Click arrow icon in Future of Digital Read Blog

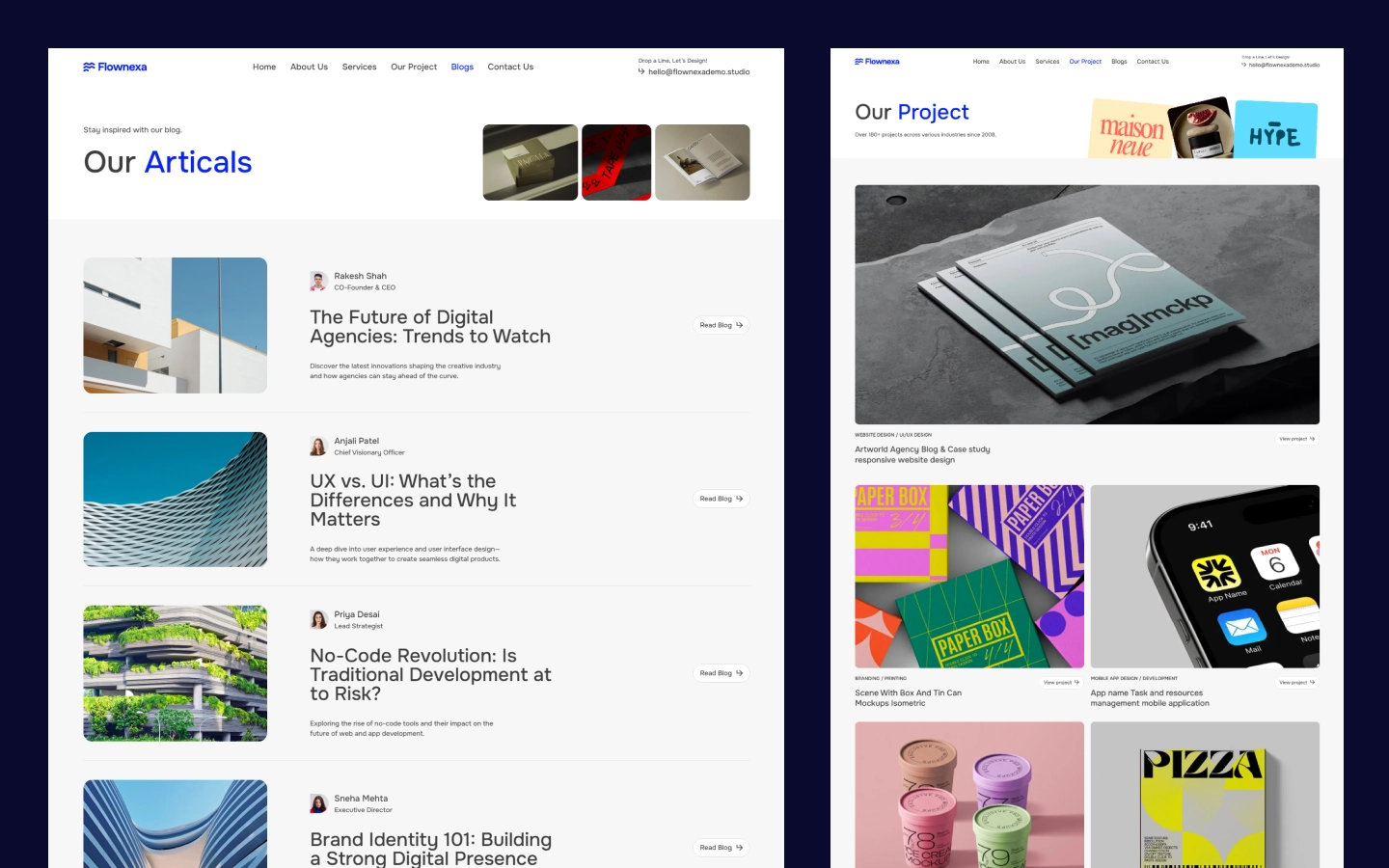[x=740, y=325]
